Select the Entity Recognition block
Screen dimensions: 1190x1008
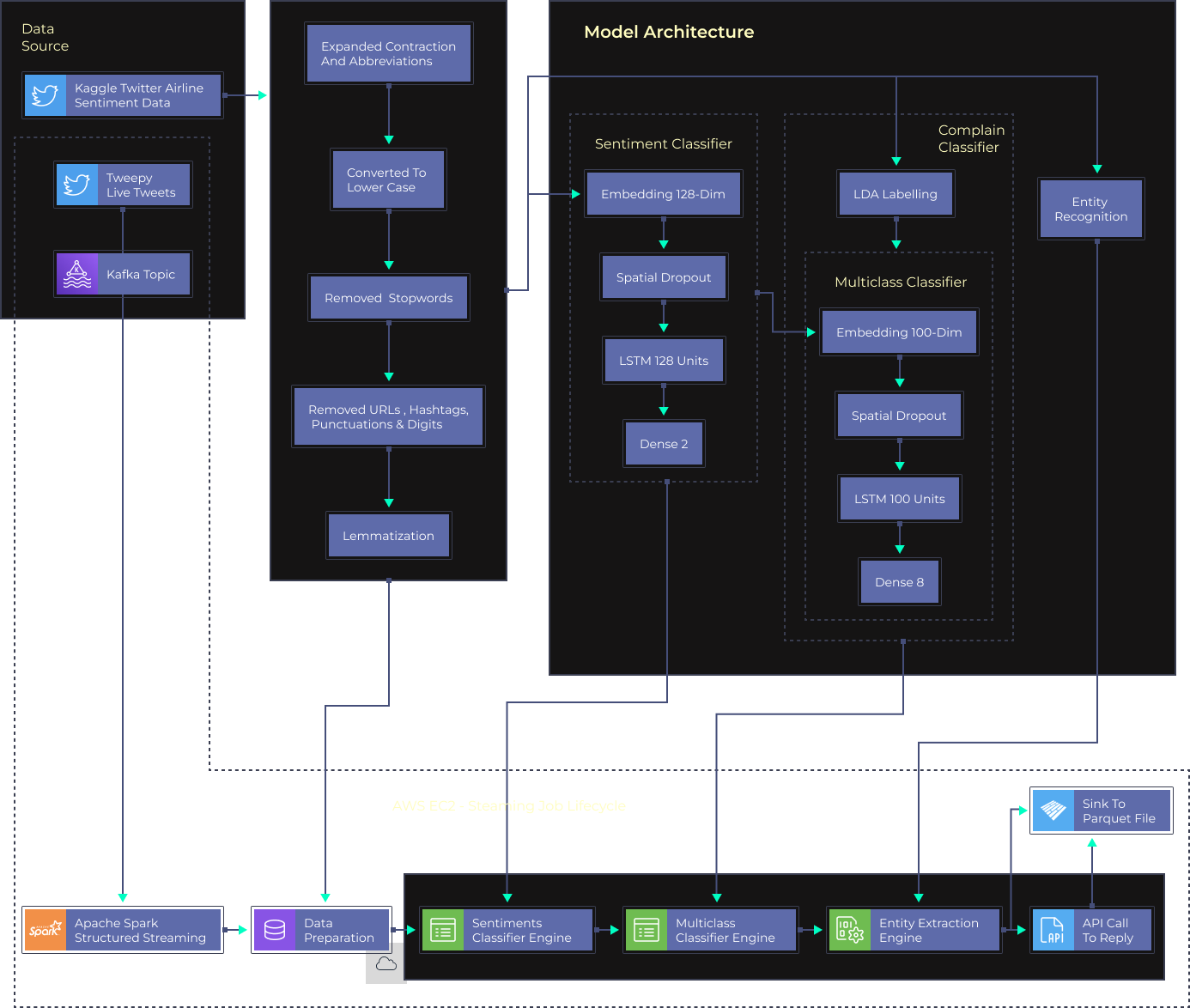coord(1090,209)
